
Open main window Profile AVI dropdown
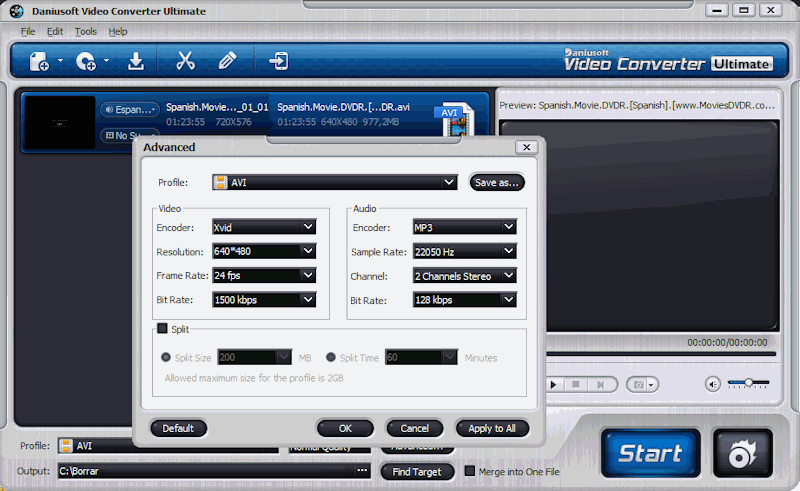point(168,446)
